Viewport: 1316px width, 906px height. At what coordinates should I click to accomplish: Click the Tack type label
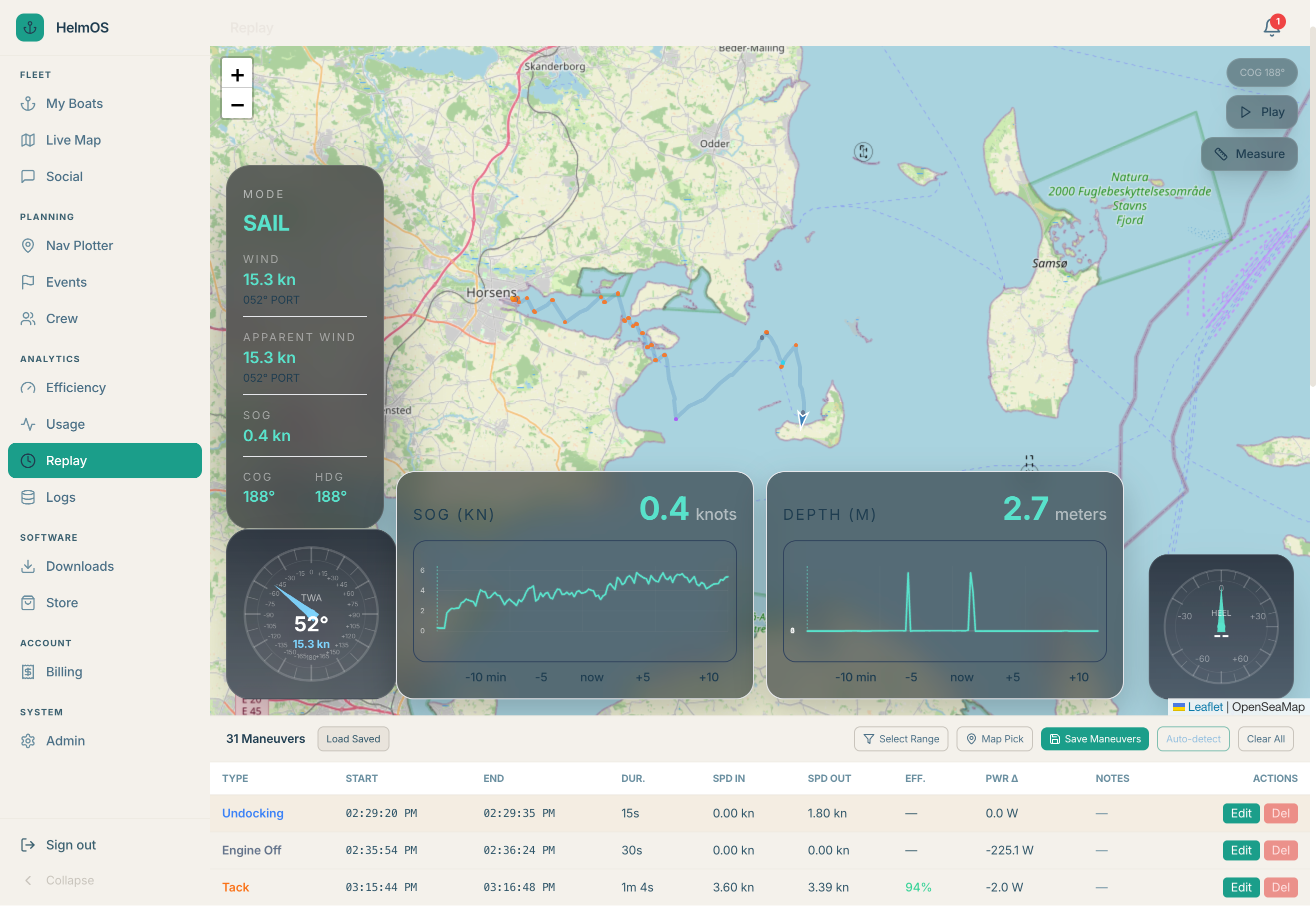tap(235, 887)
